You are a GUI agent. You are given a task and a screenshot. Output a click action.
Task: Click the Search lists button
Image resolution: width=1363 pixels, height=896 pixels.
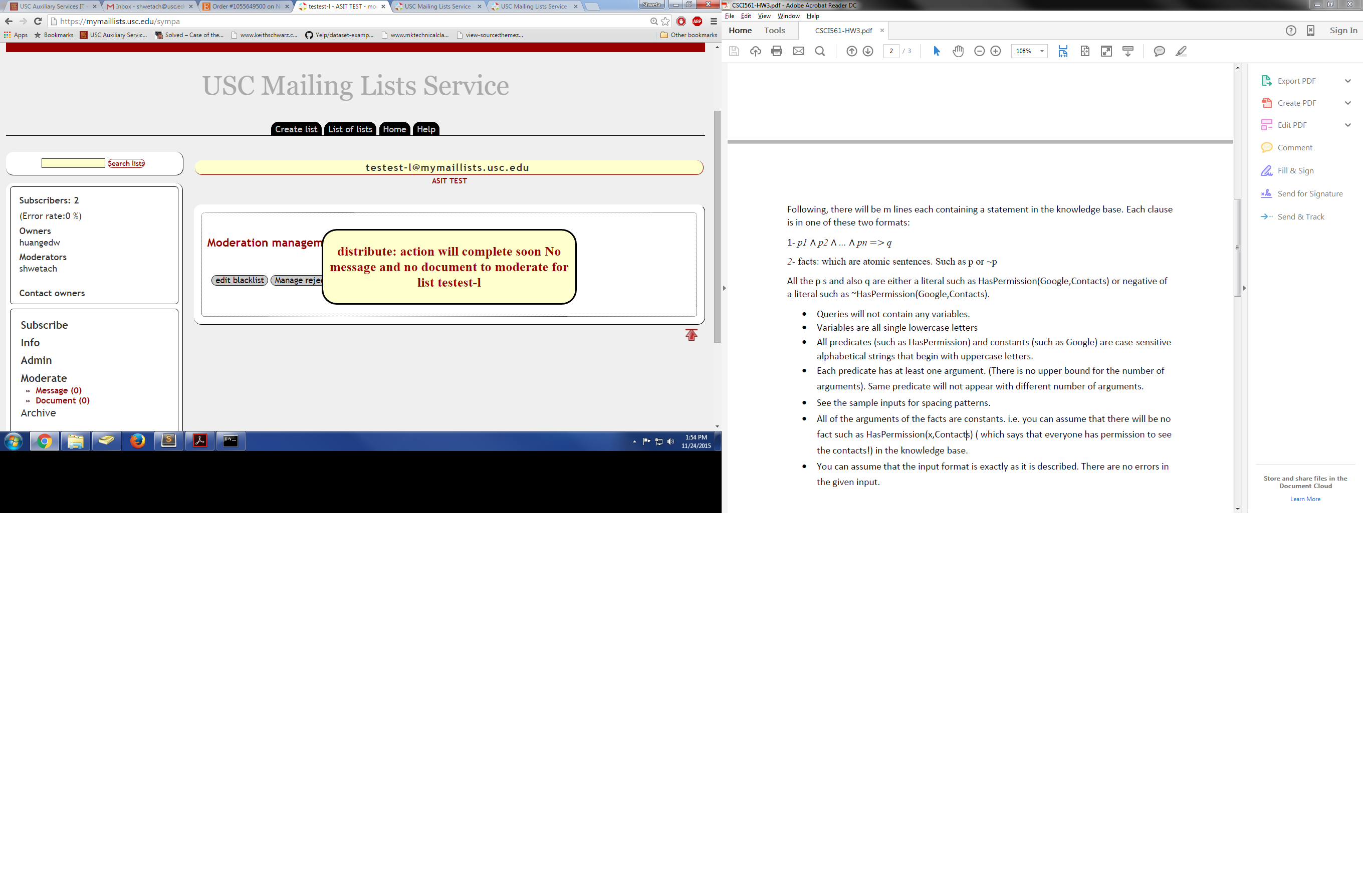pos(126,163)
